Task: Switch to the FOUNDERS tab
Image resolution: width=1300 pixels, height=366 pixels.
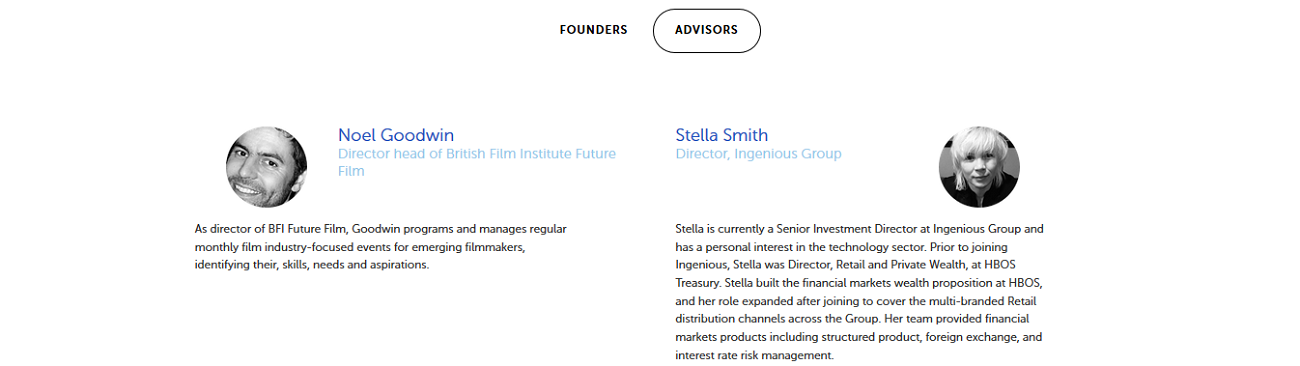Action: click(593, 30)
